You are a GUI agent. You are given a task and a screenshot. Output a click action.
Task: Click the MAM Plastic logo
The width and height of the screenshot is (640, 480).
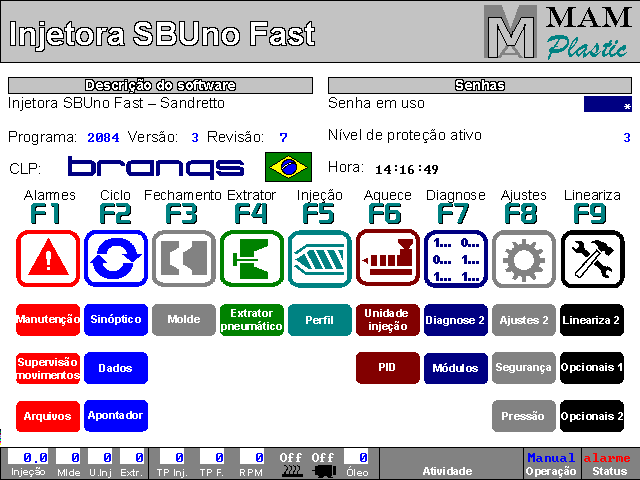click(x=558, y=32)
